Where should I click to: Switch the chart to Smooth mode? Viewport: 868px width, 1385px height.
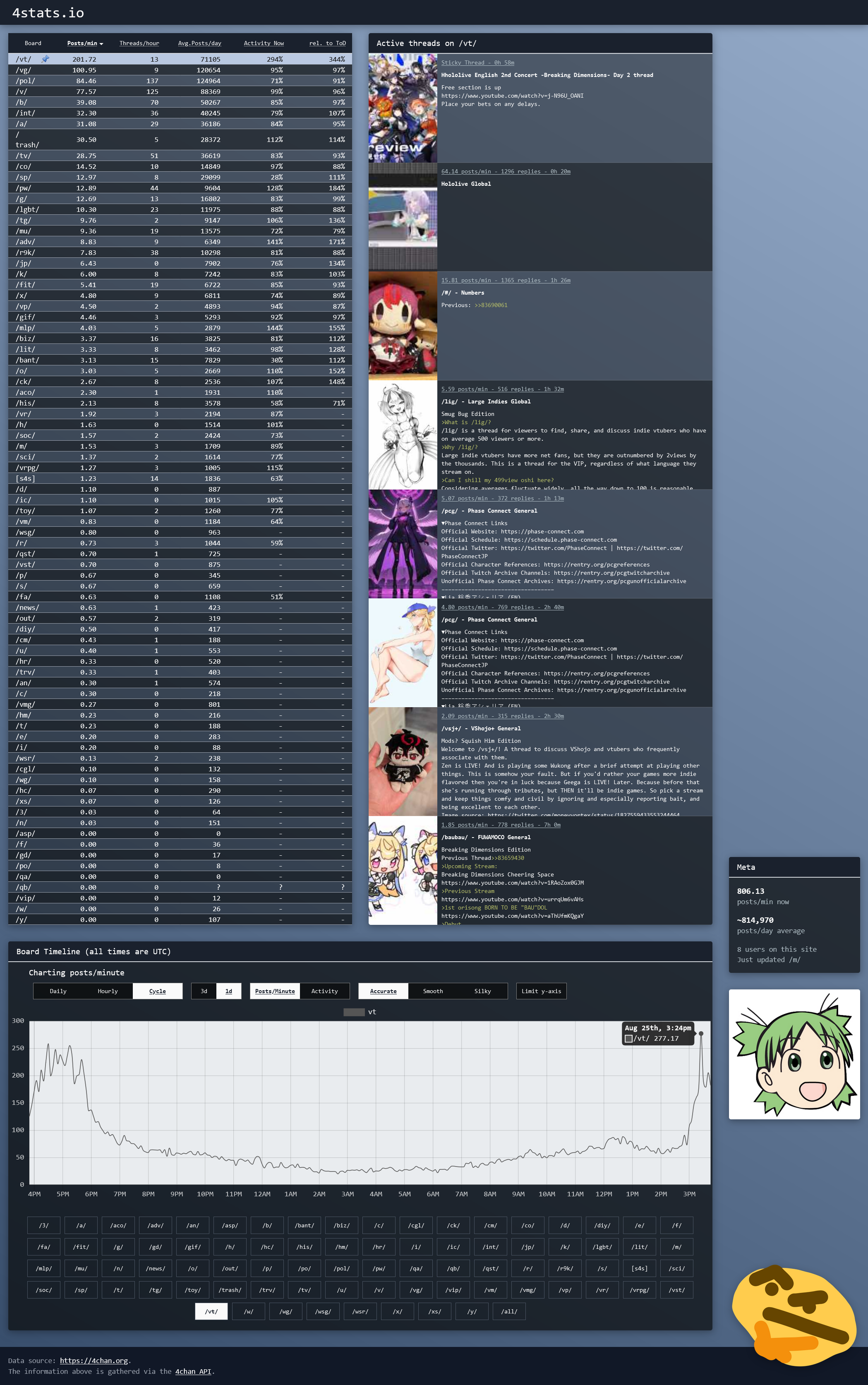click(x=432, y=991)
